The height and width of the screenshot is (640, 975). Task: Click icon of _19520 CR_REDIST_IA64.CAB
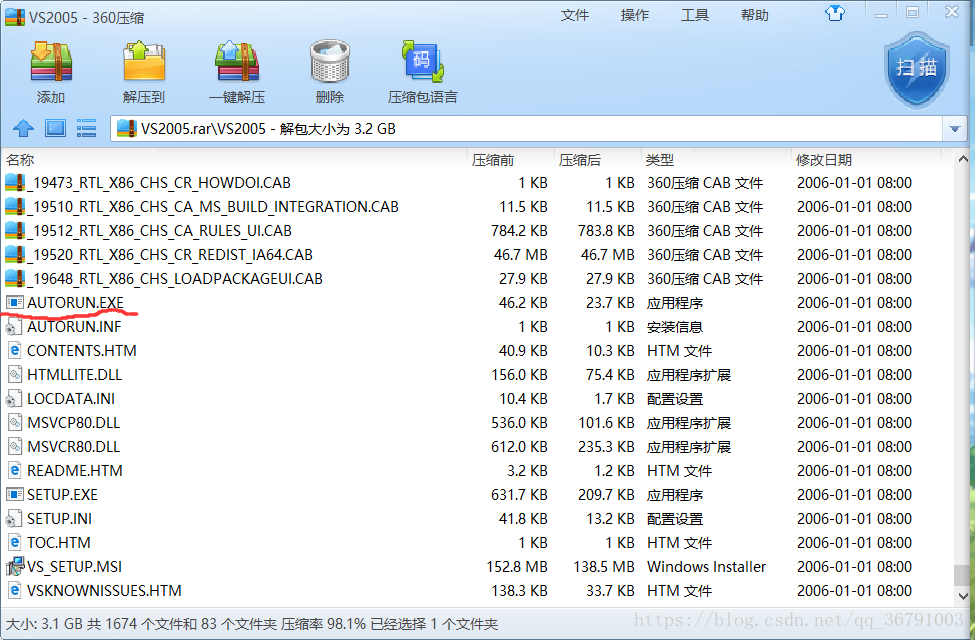[15, 254]
